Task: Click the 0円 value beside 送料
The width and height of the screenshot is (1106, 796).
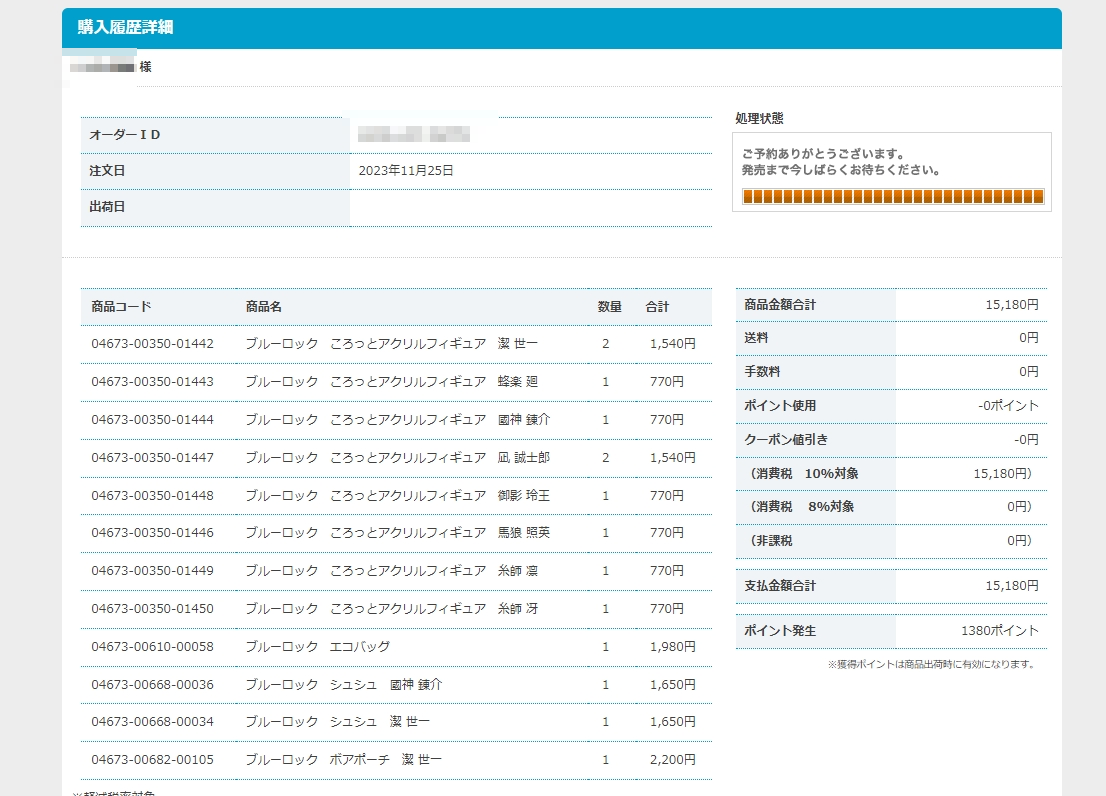Action: 1029,338
